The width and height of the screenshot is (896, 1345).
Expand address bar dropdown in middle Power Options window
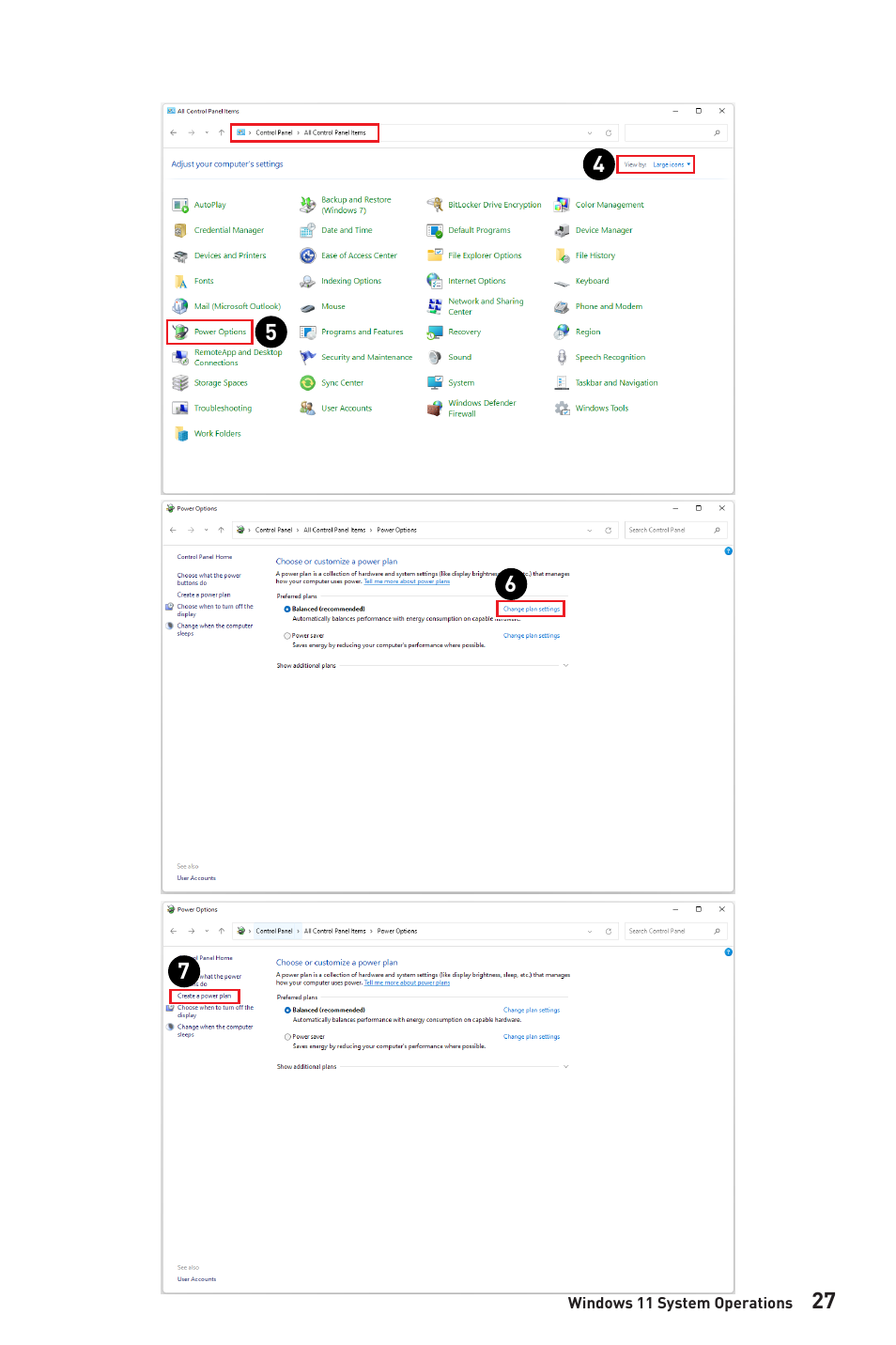[x=590, y=531]
